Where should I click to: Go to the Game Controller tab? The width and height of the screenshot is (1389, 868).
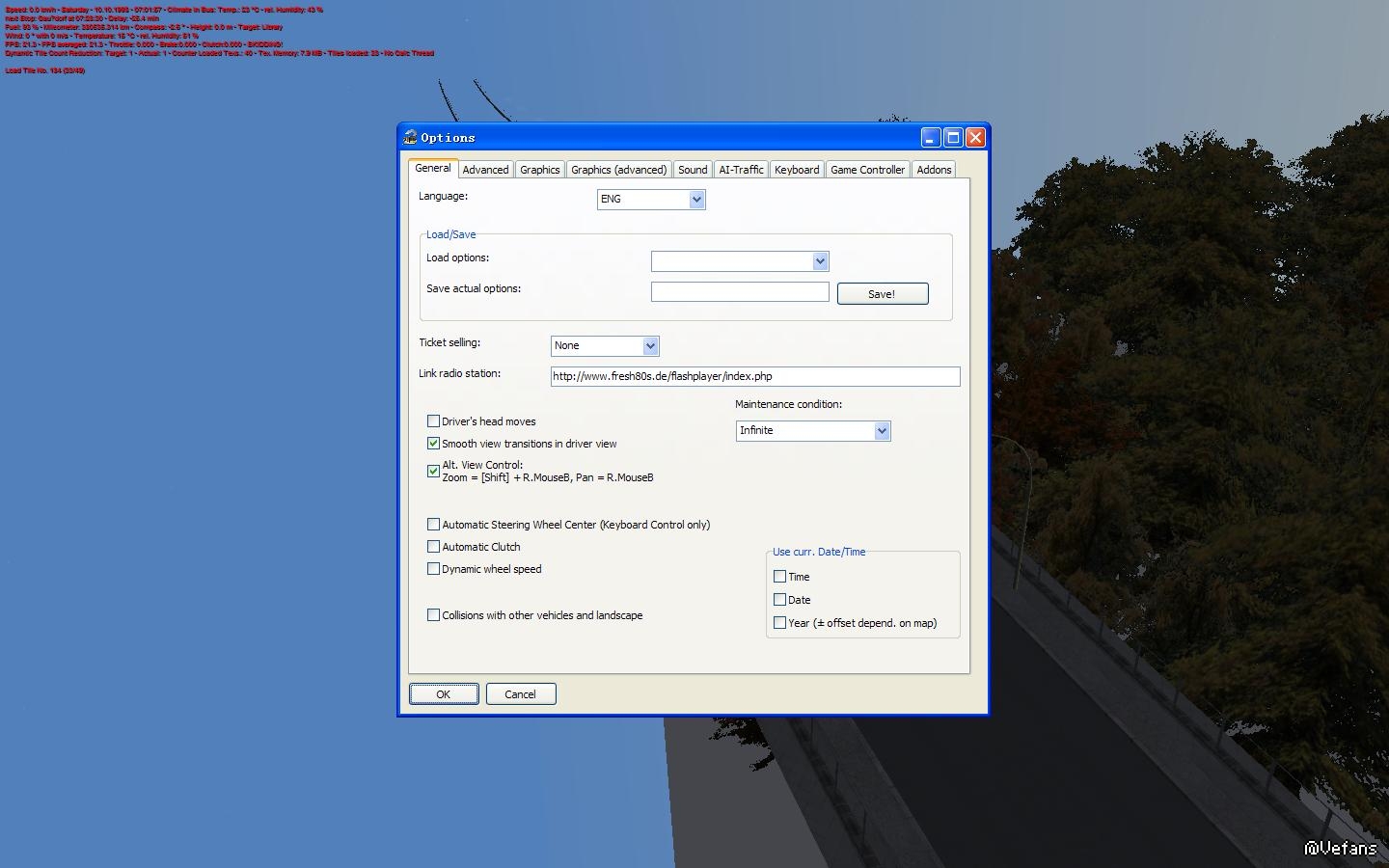867,170
